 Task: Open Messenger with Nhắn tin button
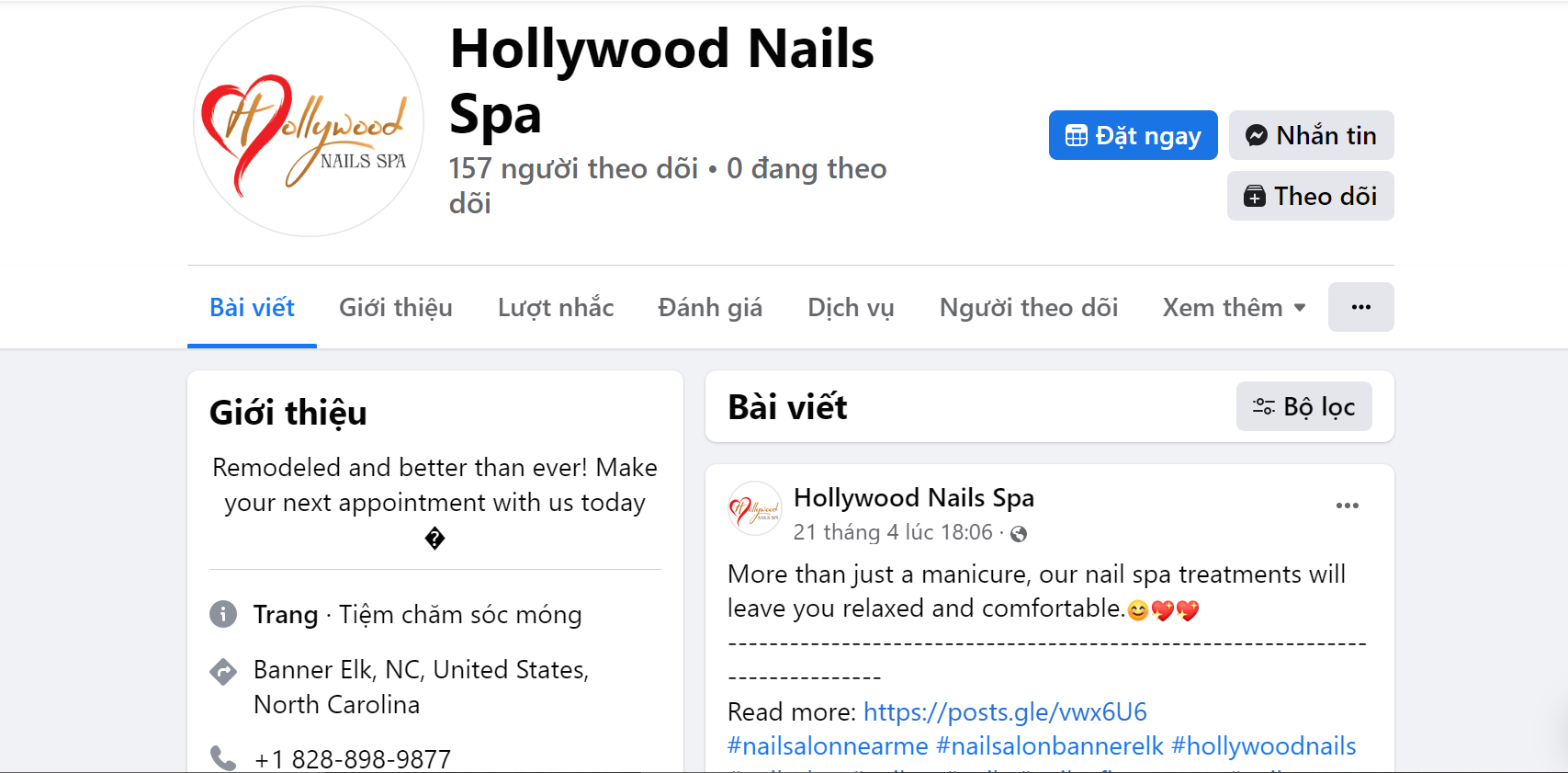(x=1311, y=135)
